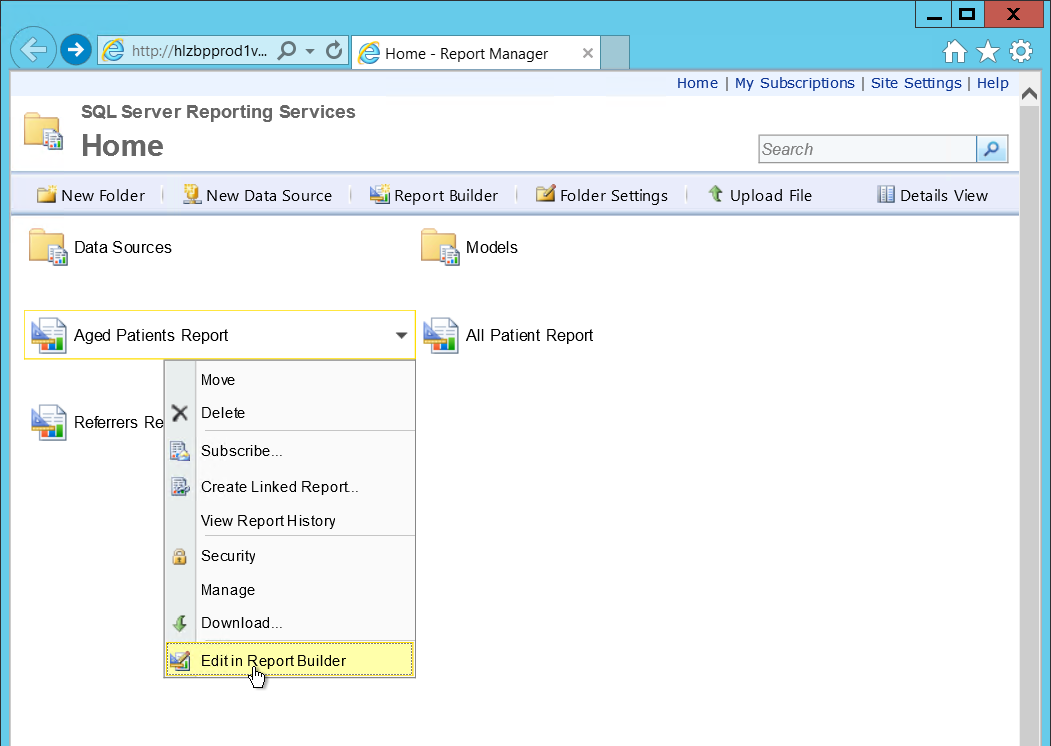
Task: Click New Data Source toolbar button
Action: pyautogui.click(x=257, y=195)
